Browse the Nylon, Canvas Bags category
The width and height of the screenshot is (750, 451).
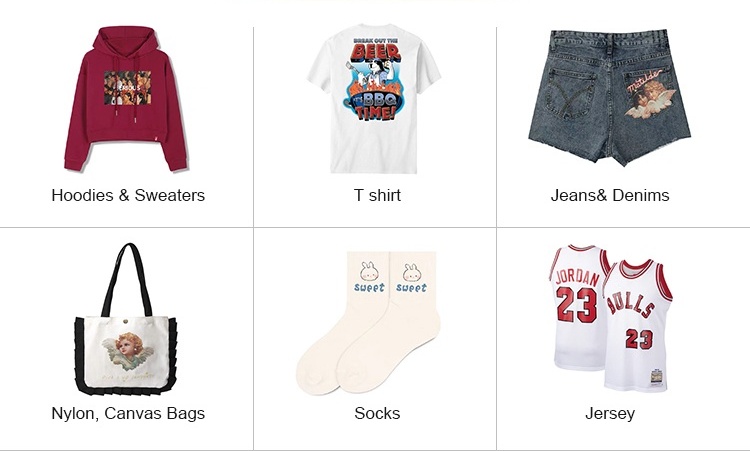(x=128, y=413)
